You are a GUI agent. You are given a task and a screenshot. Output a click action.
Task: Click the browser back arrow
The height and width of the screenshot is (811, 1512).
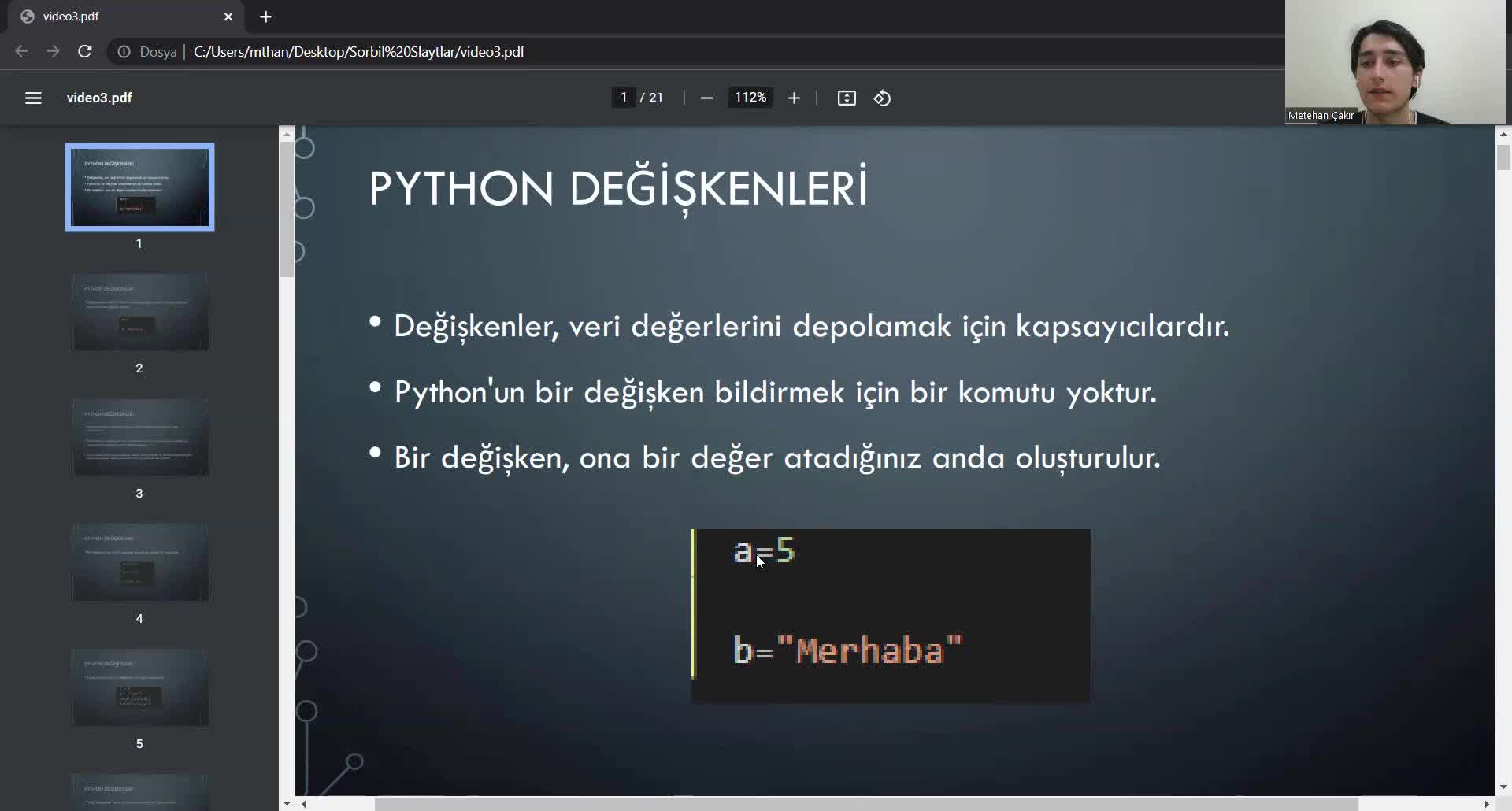(x=21, y=51)
